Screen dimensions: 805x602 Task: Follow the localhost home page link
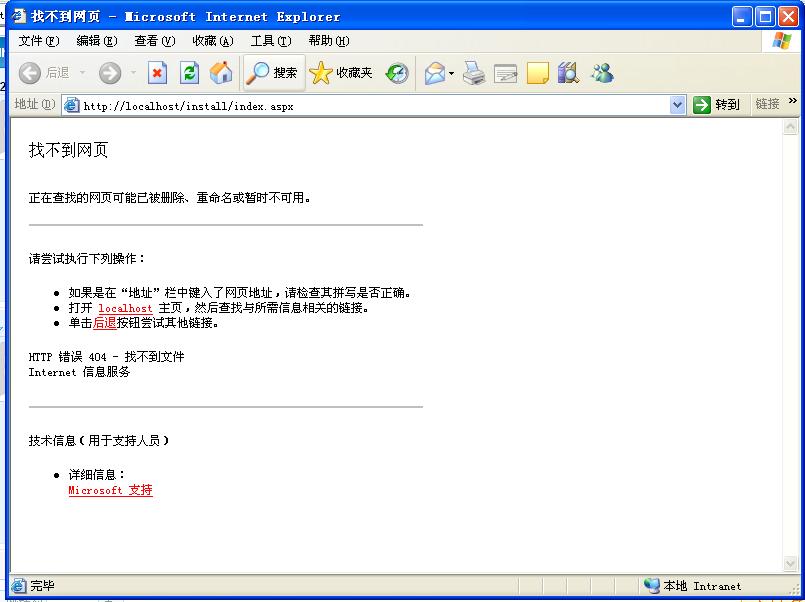point(125,308)
